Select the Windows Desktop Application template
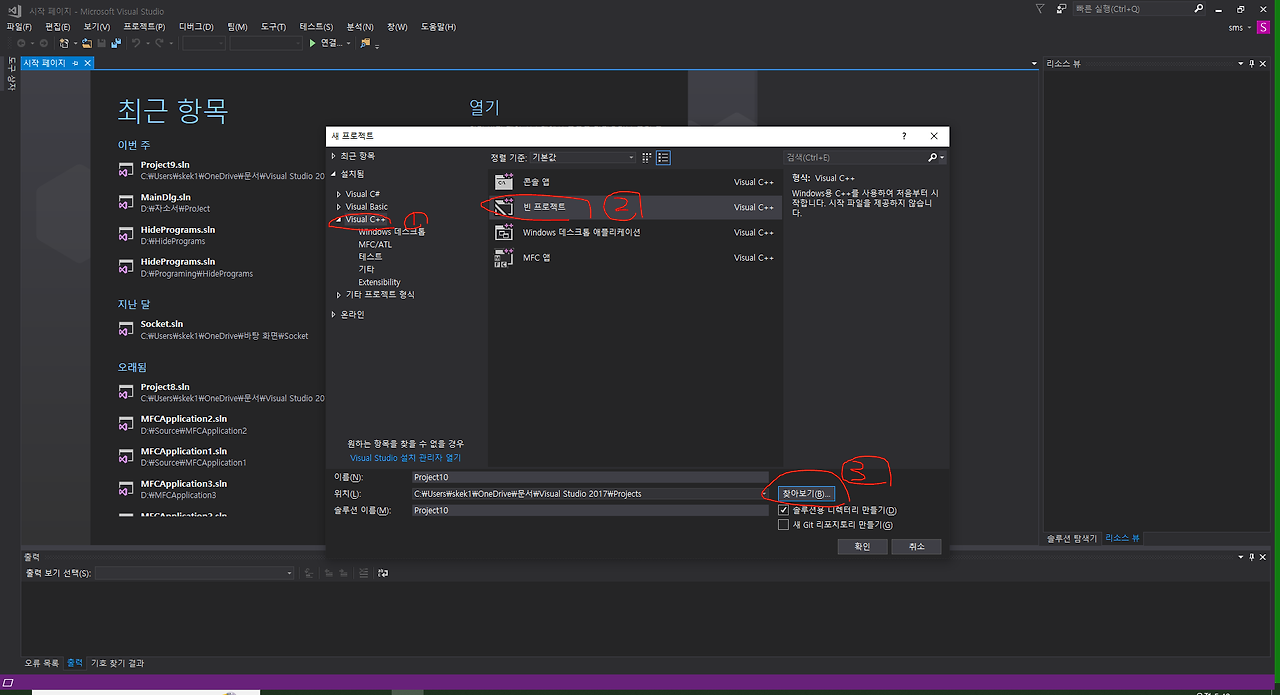1280x695 pixels. click(x=635, y=232)
